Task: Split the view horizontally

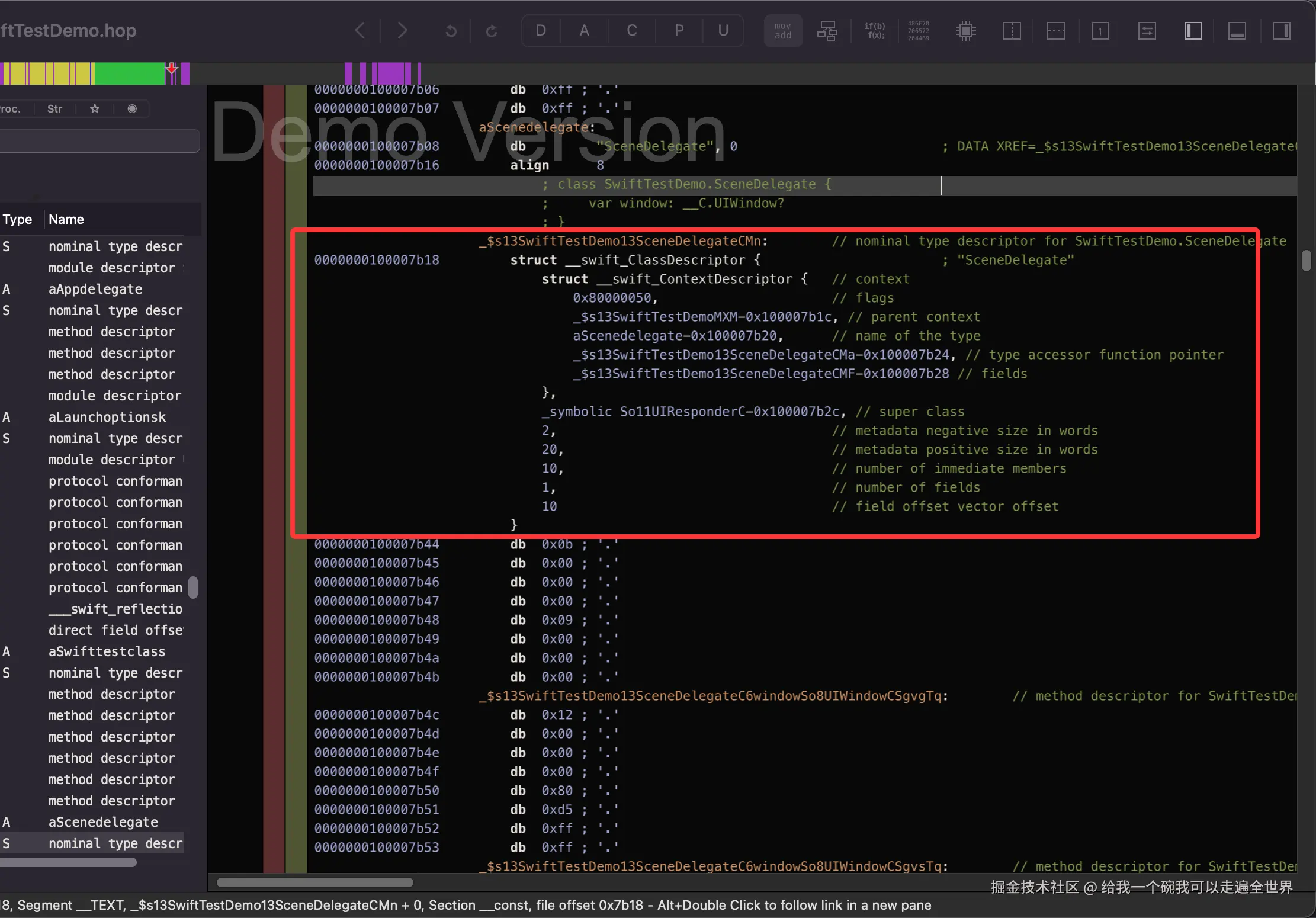Action: 1055,30
